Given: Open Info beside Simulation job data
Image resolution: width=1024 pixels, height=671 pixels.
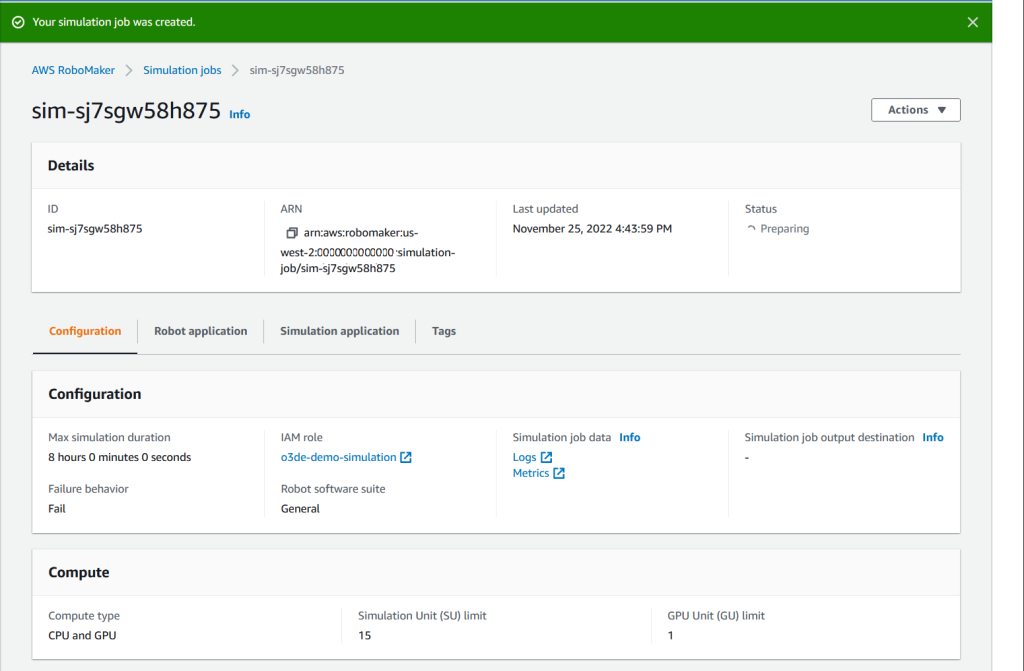Looking at the screenshot, I should point(630,437).
